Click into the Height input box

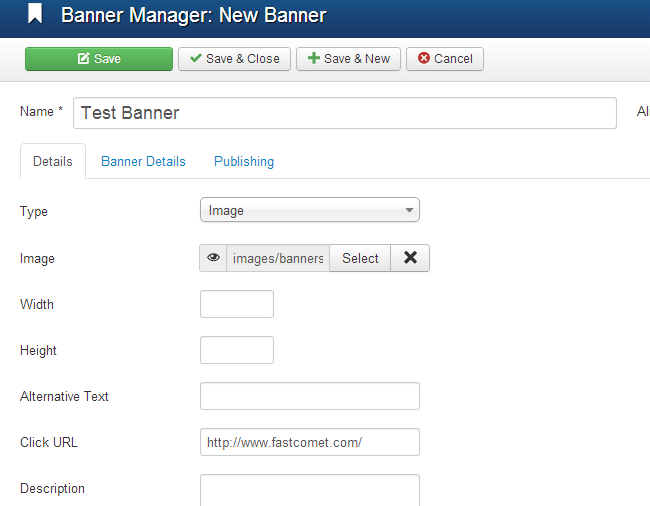click(237, 350)
